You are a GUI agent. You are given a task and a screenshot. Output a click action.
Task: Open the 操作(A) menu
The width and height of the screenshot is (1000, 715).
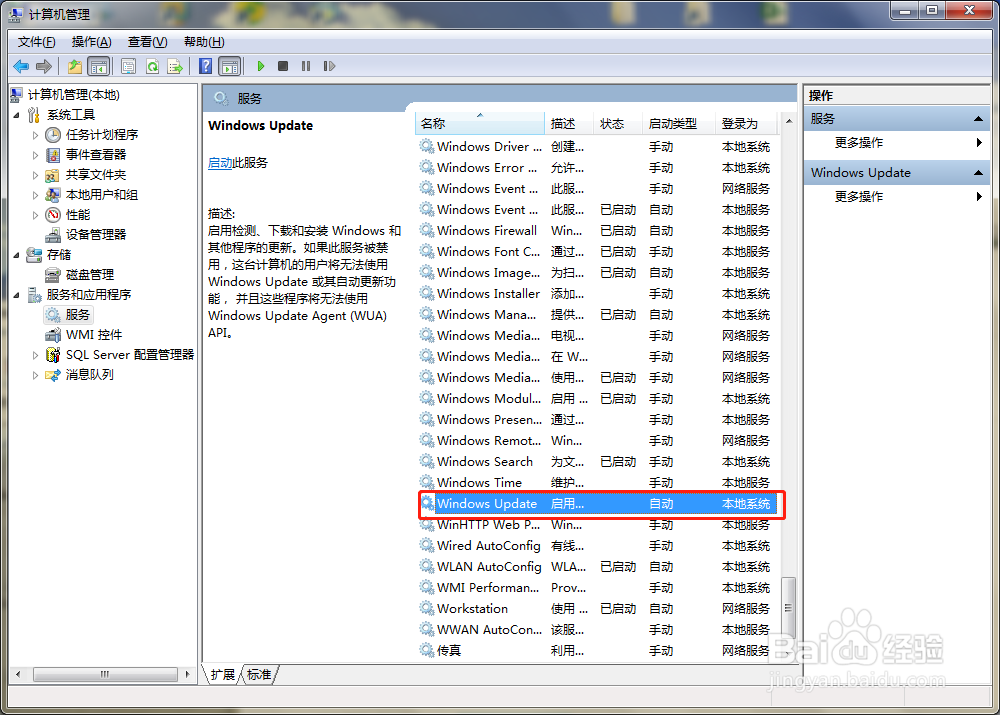click(x=91, y=42)
